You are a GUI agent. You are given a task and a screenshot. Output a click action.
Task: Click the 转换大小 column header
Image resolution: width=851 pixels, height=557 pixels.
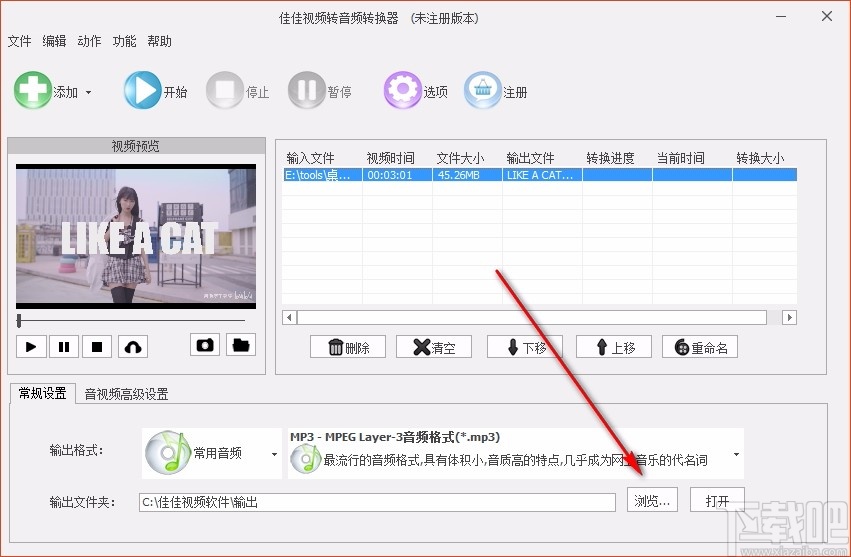[760, 158]
